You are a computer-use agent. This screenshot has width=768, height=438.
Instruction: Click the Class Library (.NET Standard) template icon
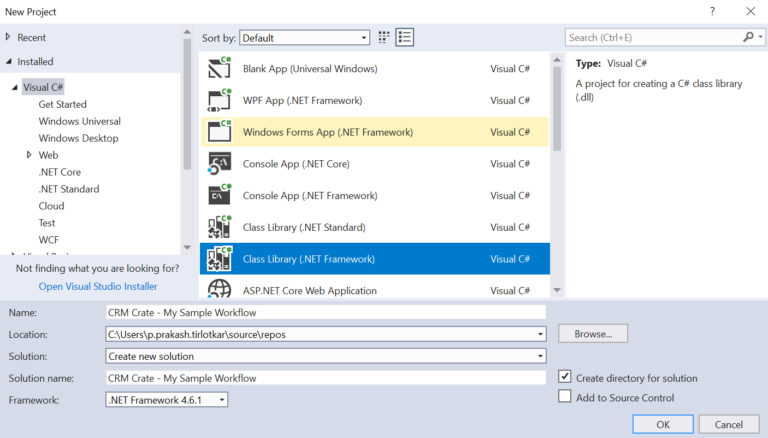click(219, 227)
